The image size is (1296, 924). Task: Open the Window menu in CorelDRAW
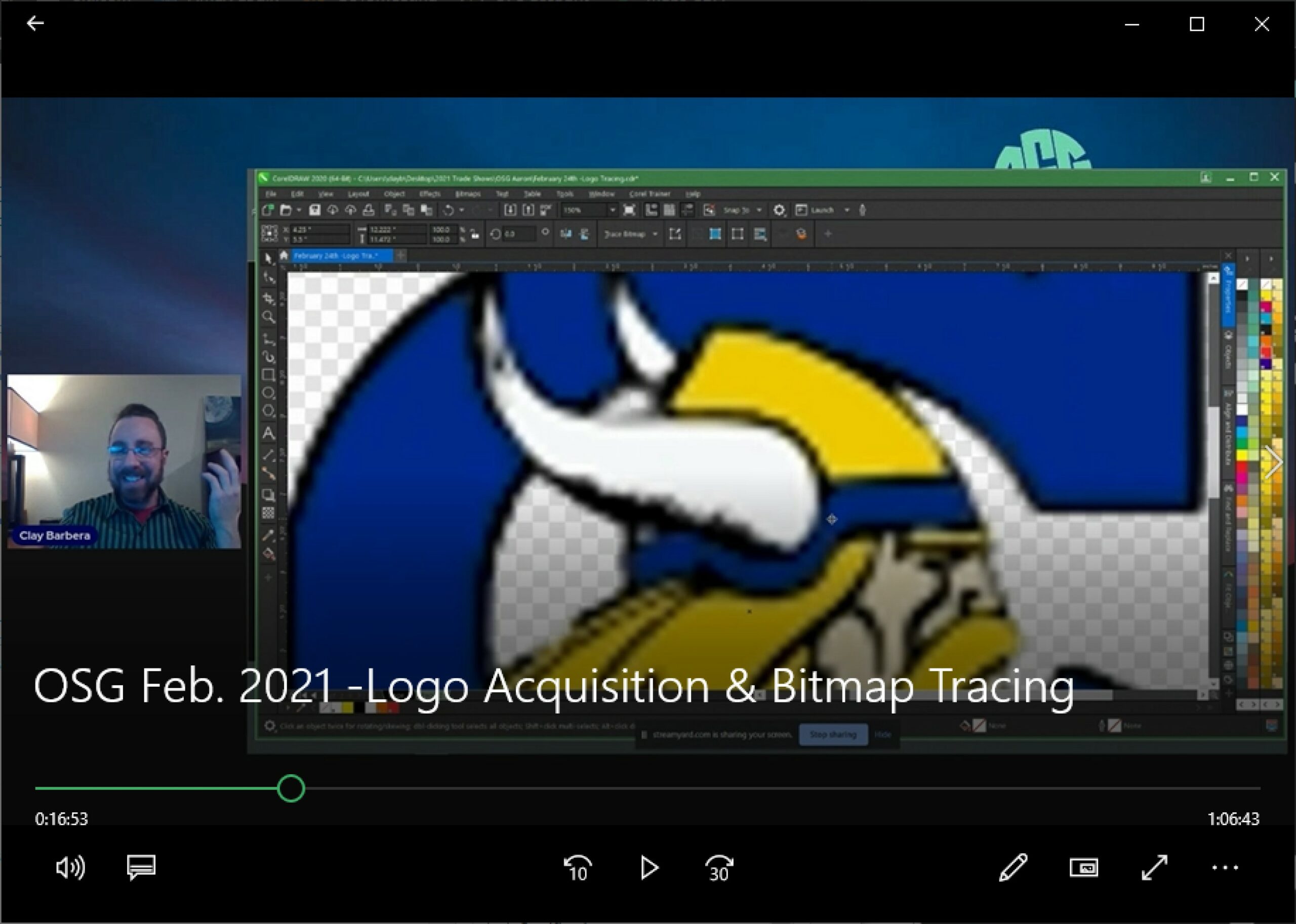601,194
